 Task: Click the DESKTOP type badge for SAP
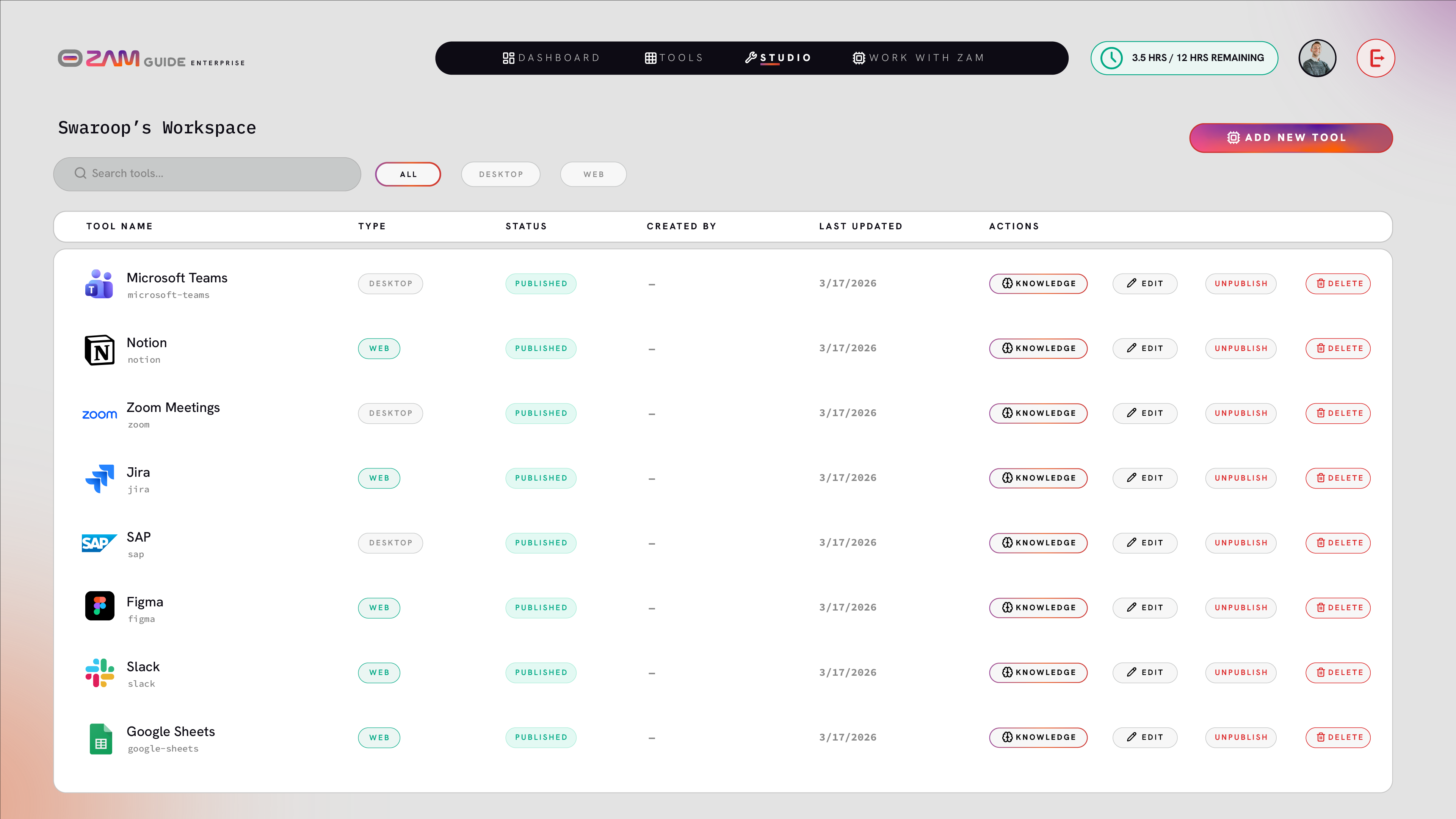coord(390,543)
